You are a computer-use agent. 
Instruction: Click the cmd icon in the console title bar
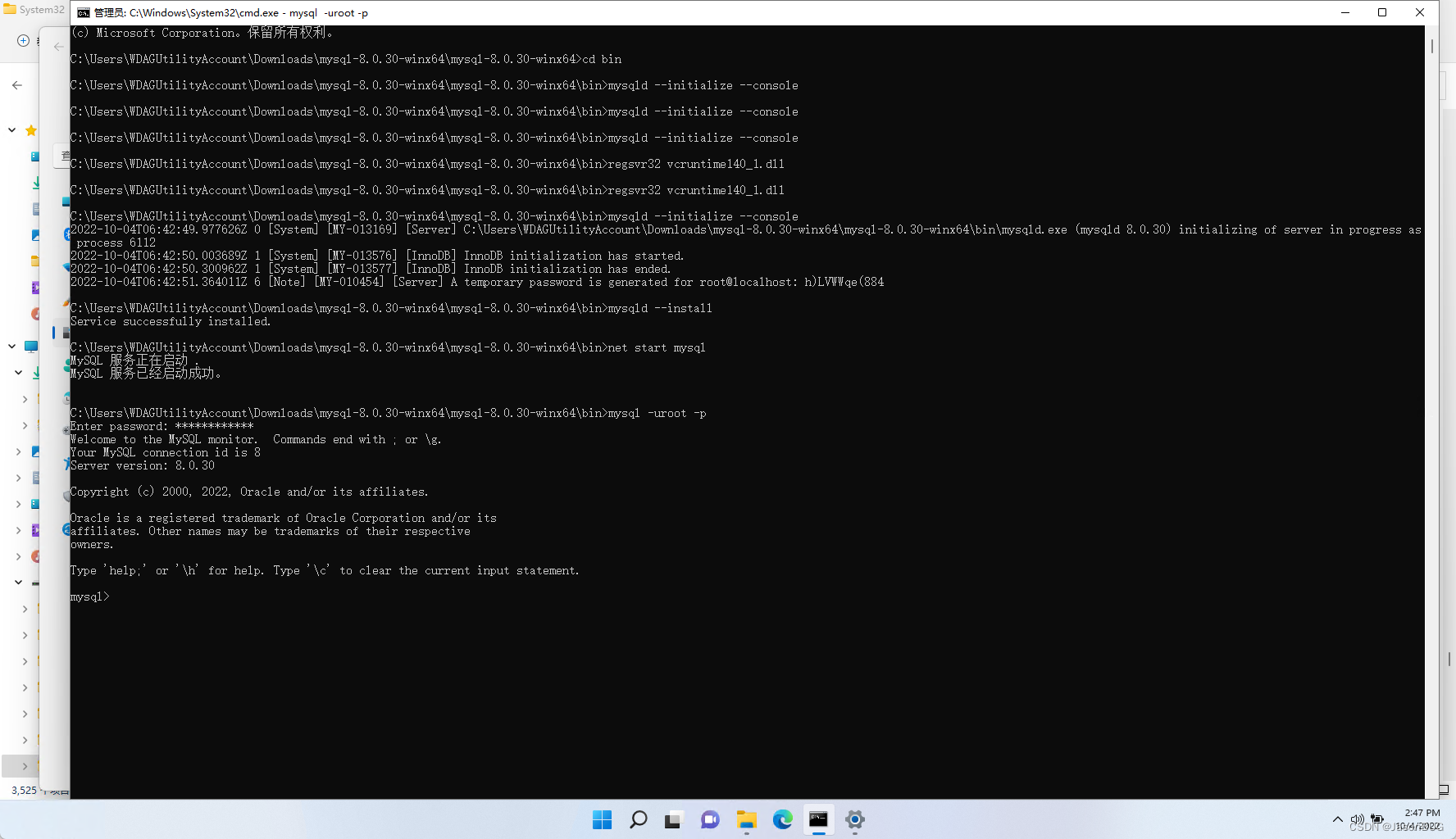click(x=82, y=12)
